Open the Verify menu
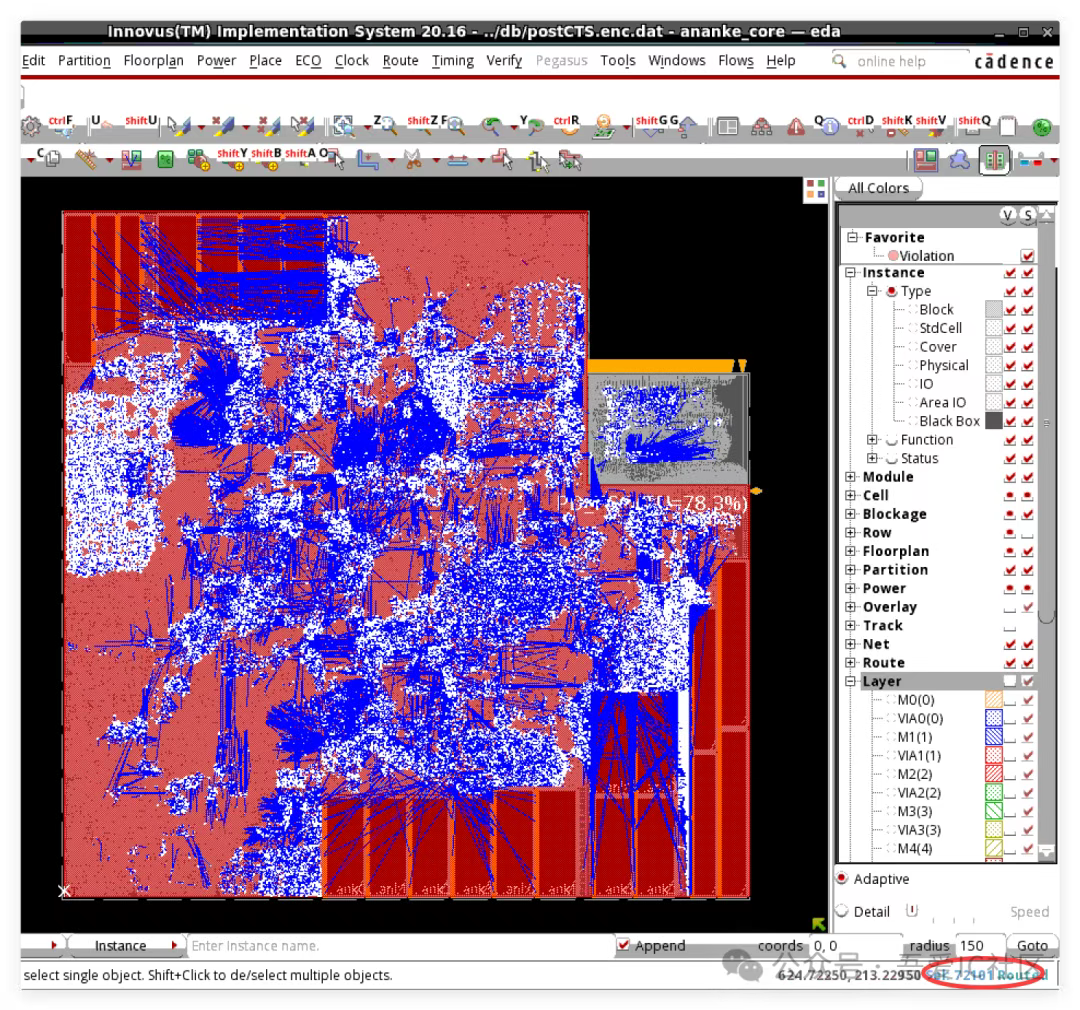This screenshot has width=1080, height=1010. [x=504, y=61]
